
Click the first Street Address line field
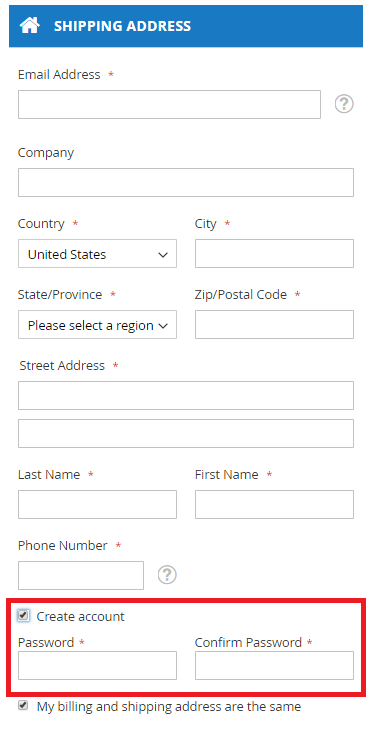click(x=186, y=396)
